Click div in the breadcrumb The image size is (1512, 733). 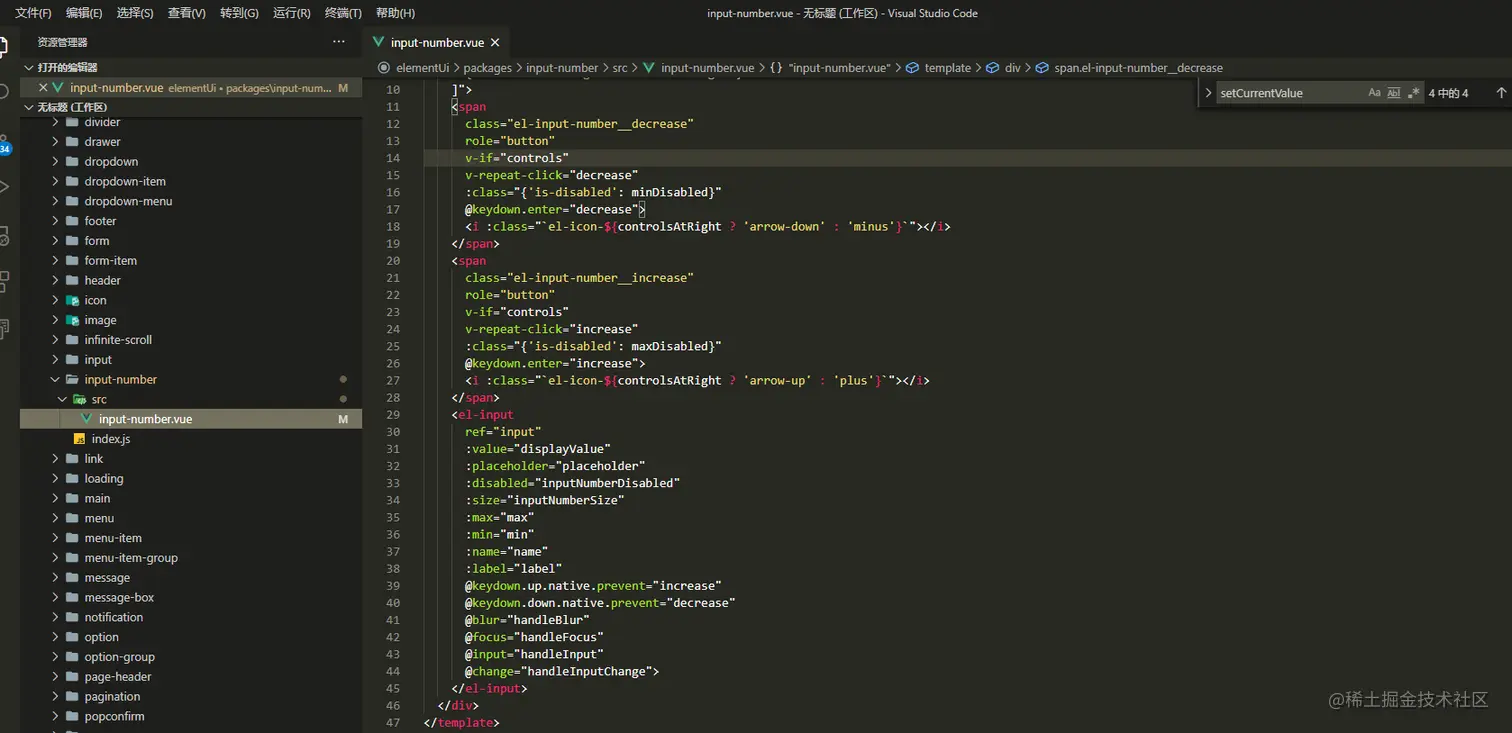[x=1013, y=68]
